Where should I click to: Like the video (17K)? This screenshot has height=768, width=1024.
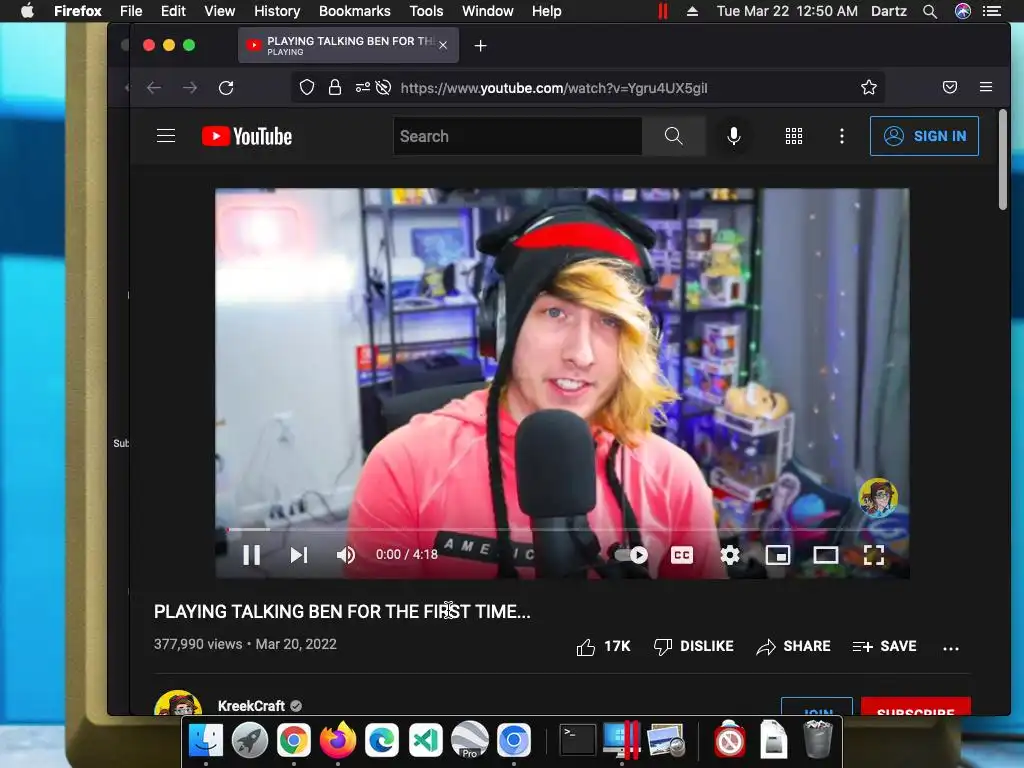[x=603, y=647]
